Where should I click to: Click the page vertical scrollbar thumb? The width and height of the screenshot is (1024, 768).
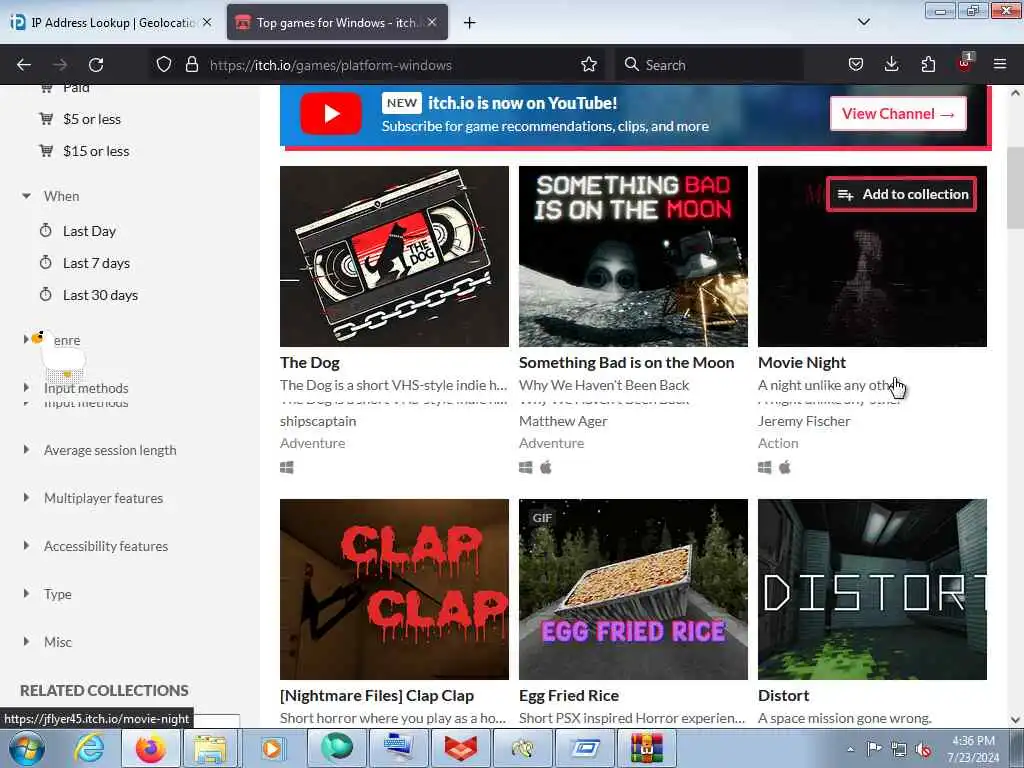(1015, 188)
